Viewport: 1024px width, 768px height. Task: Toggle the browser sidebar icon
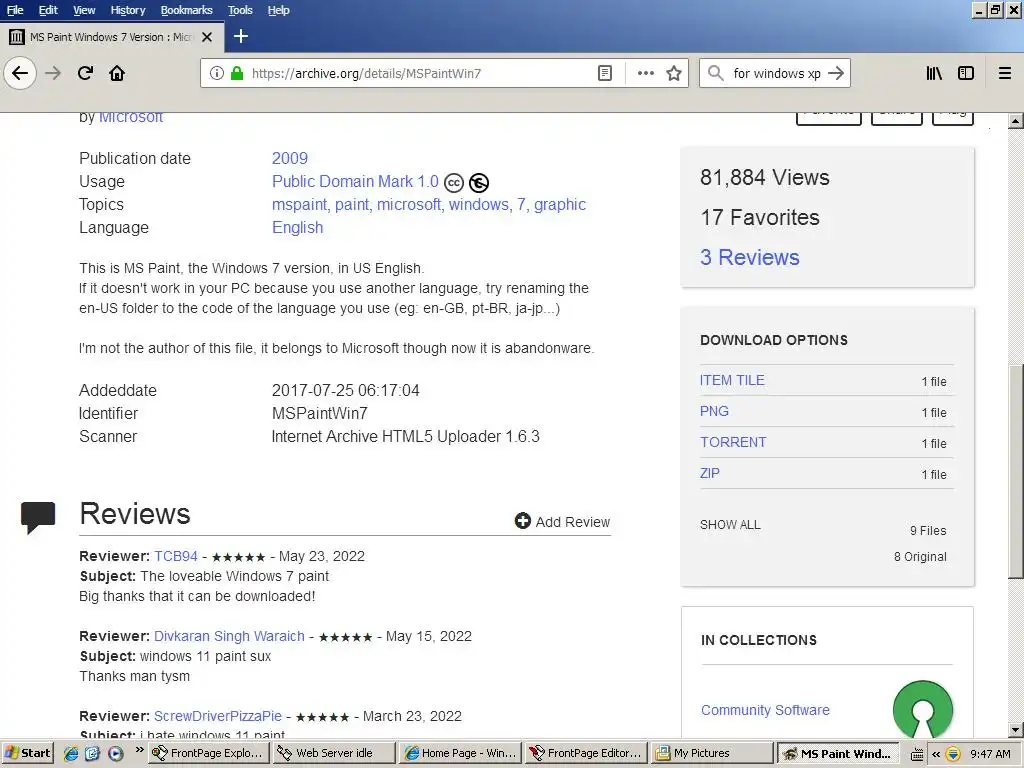pyautogui.click(x=966, y=73)
